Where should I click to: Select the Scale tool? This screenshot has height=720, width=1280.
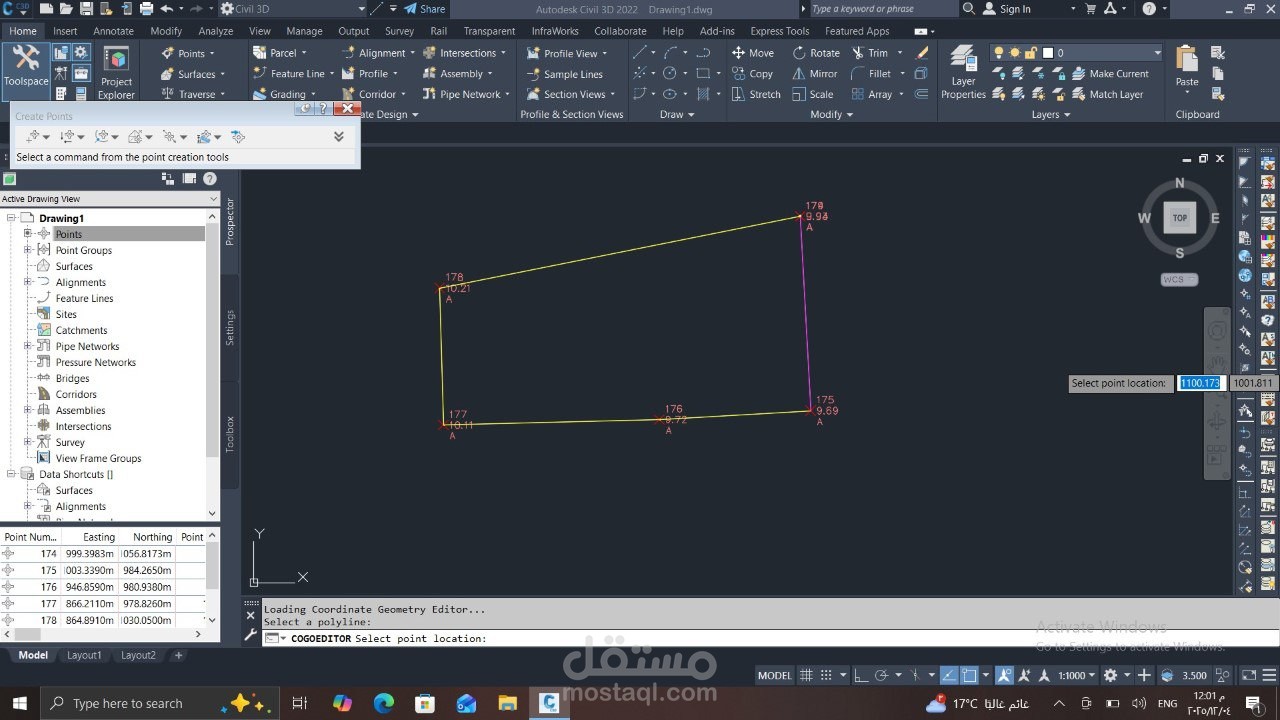pos(813,95)
